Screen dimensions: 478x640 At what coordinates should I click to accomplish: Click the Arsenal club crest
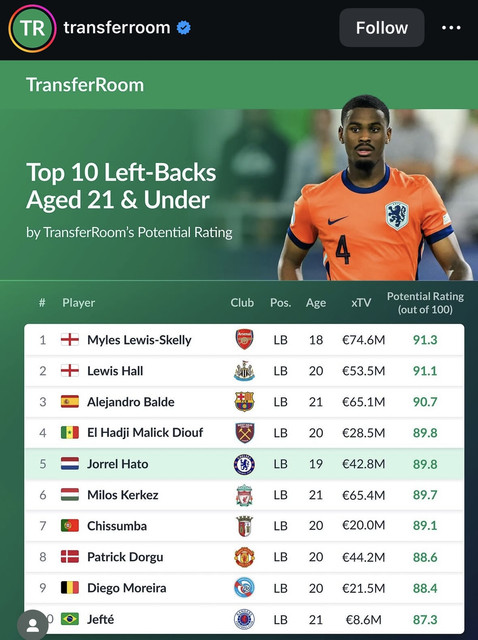click(x=245, y=339)
